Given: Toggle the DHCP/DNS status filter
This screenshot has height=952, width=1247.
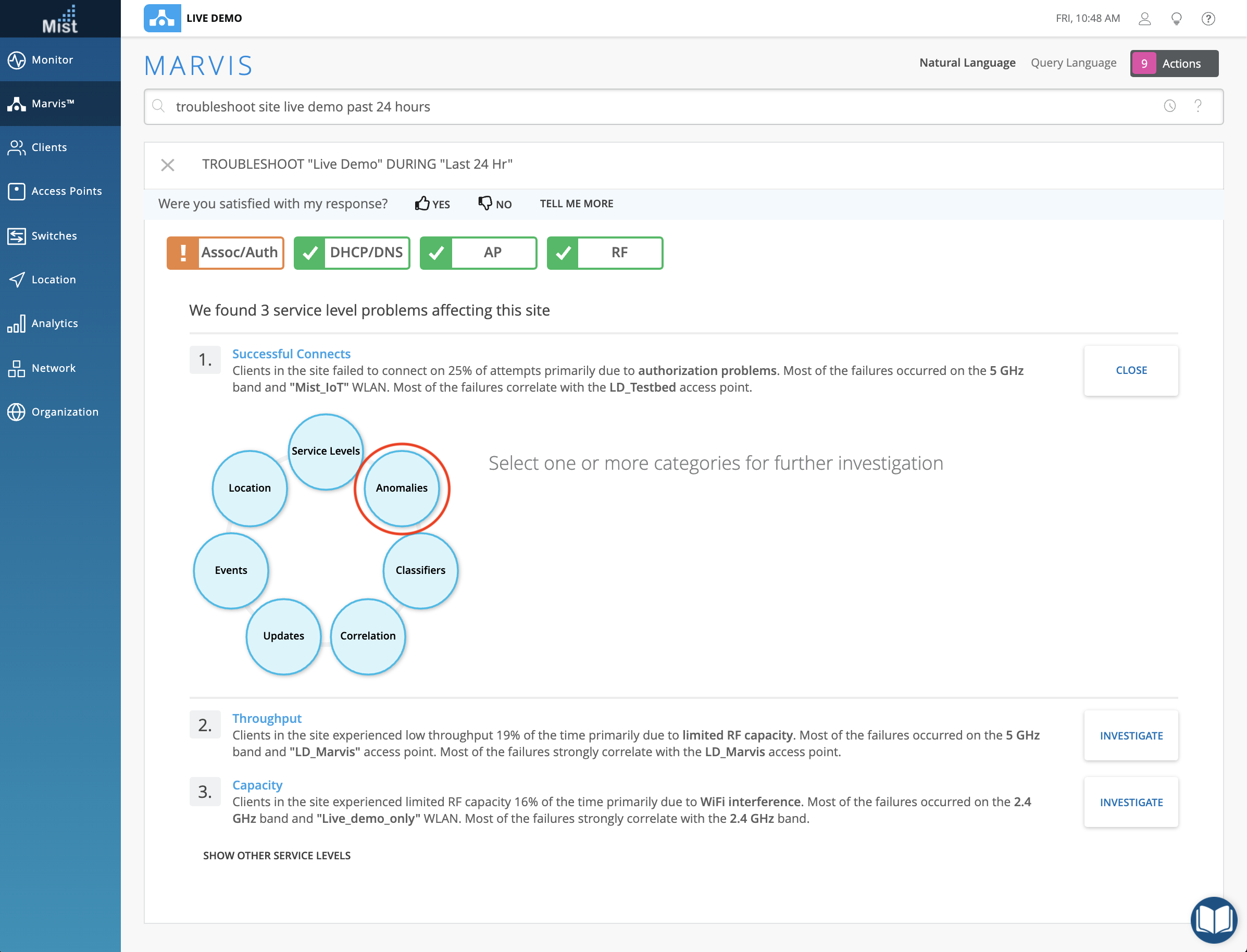Looking at the screenshot, I should click(x=352, y=253).
